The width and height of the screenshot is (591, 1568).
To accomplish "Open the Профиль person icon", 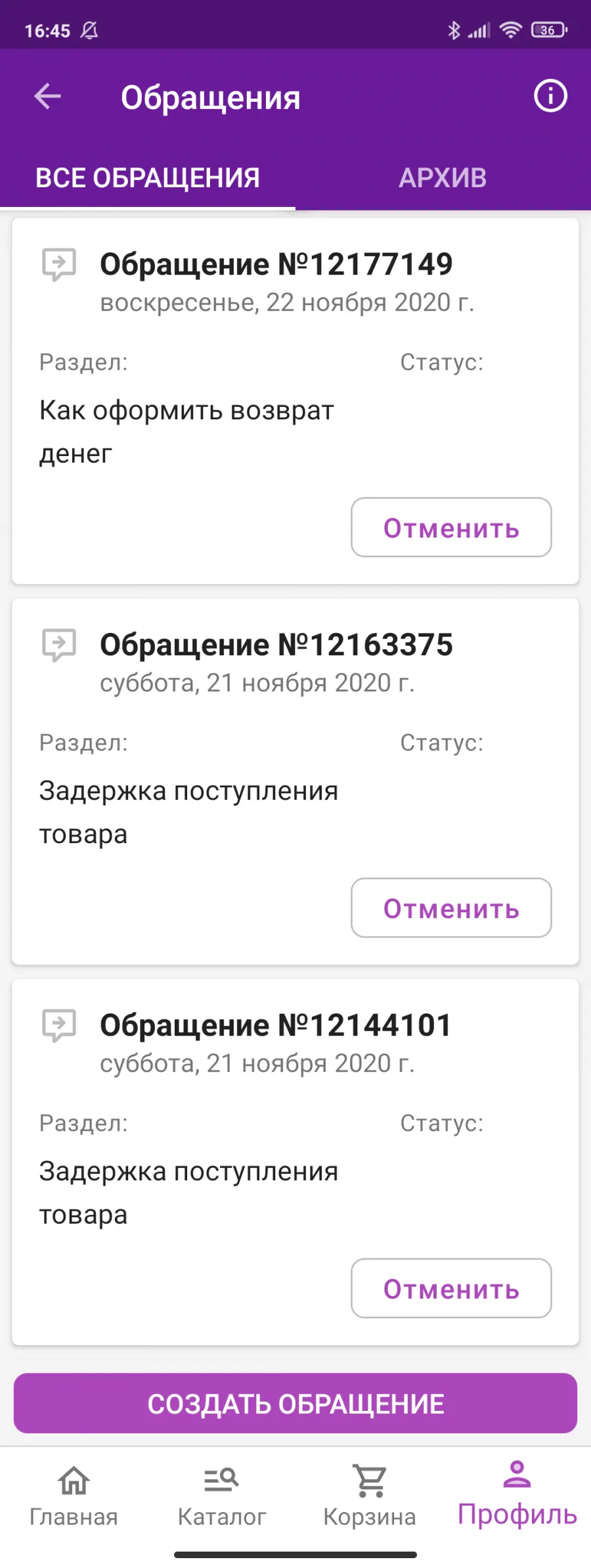I will click(517, 1474).
